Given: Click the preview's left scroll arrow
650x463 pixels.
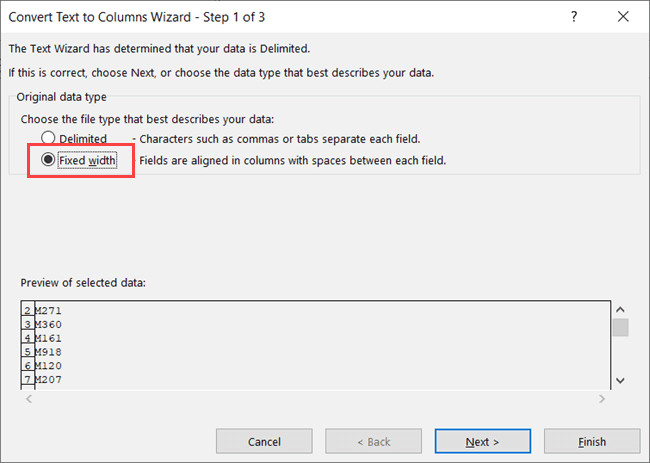Looking at the screenshot, I should (28, 398).
